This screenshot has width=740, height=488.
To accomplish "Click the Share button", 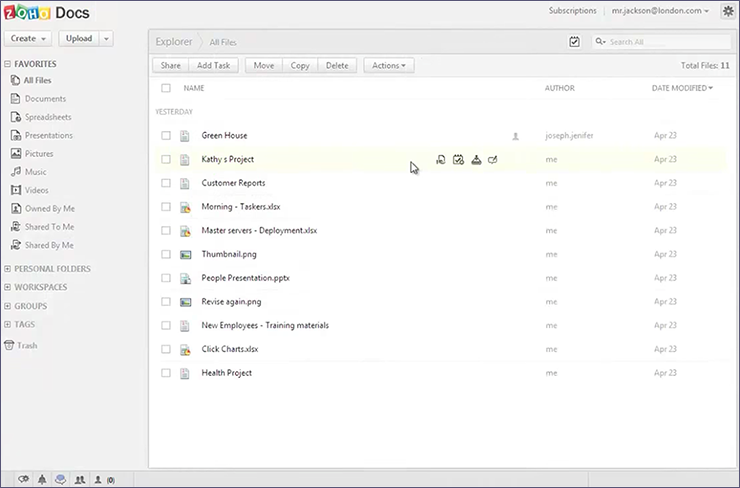I will coord(170,66).
